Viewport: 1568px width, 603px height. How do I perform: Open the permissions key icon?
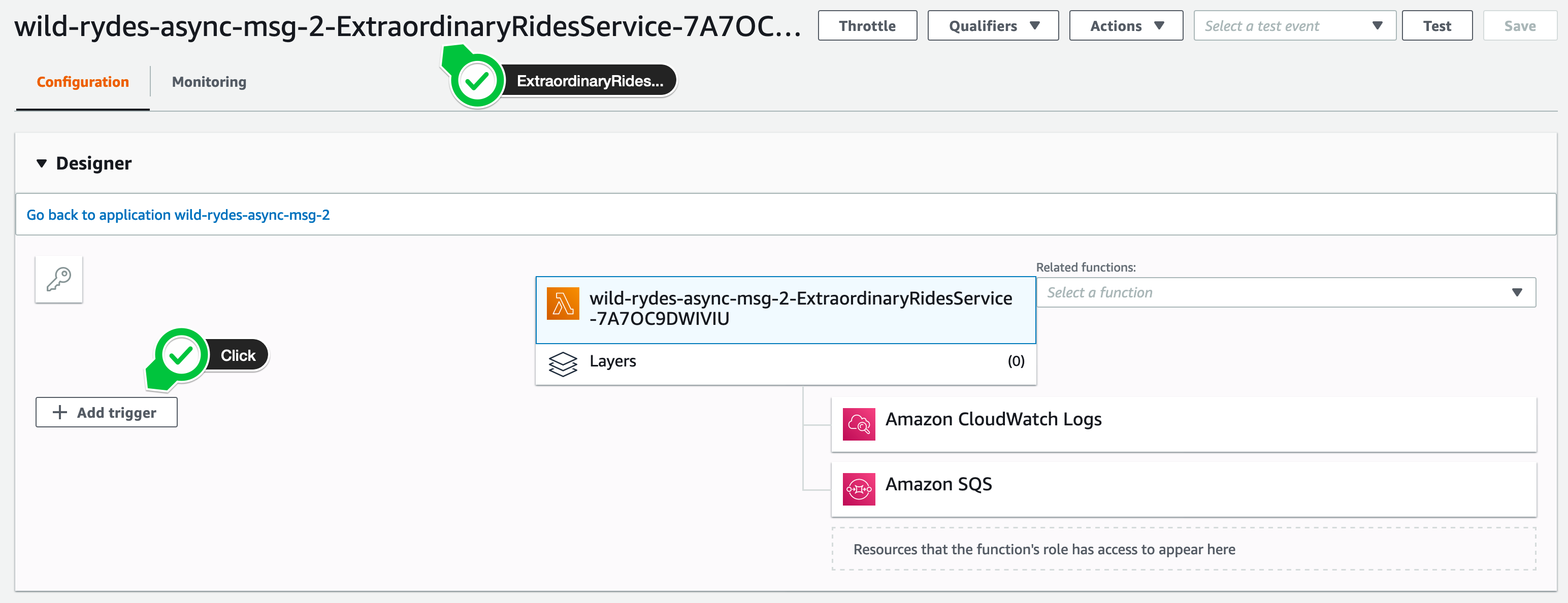59,279
